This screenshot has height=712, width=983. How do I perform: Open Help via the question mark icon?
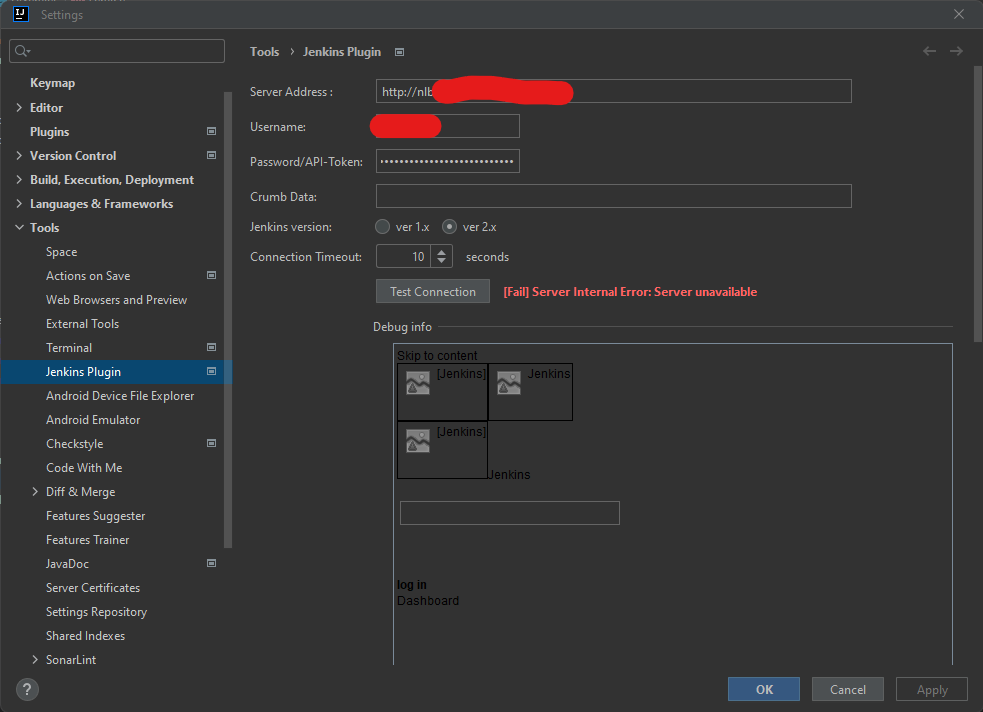(26, 689)
